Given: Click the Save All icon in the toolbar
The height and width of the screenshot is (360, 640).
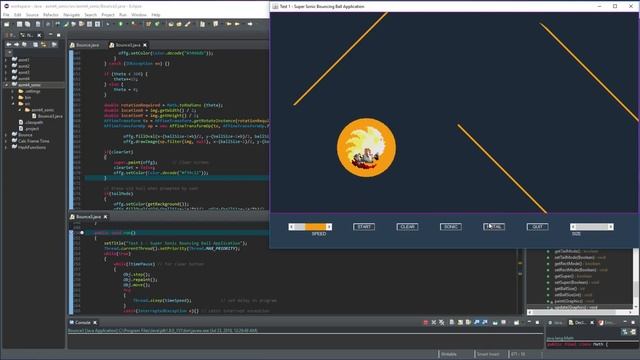Looking at the screenshot, I should (27, 24).
